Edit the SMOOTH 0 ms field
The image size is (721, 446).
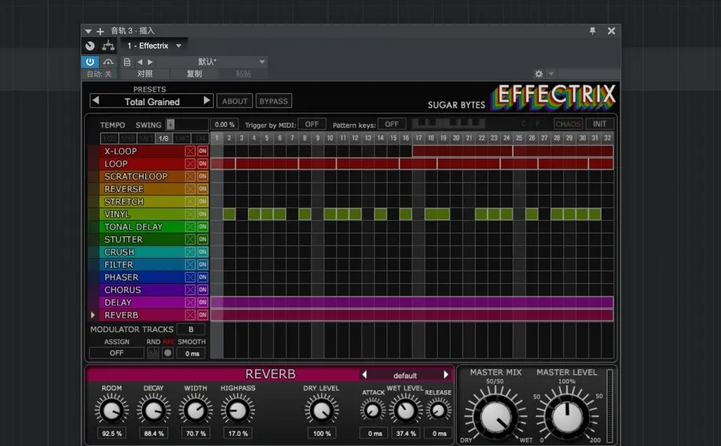[192, 353]
